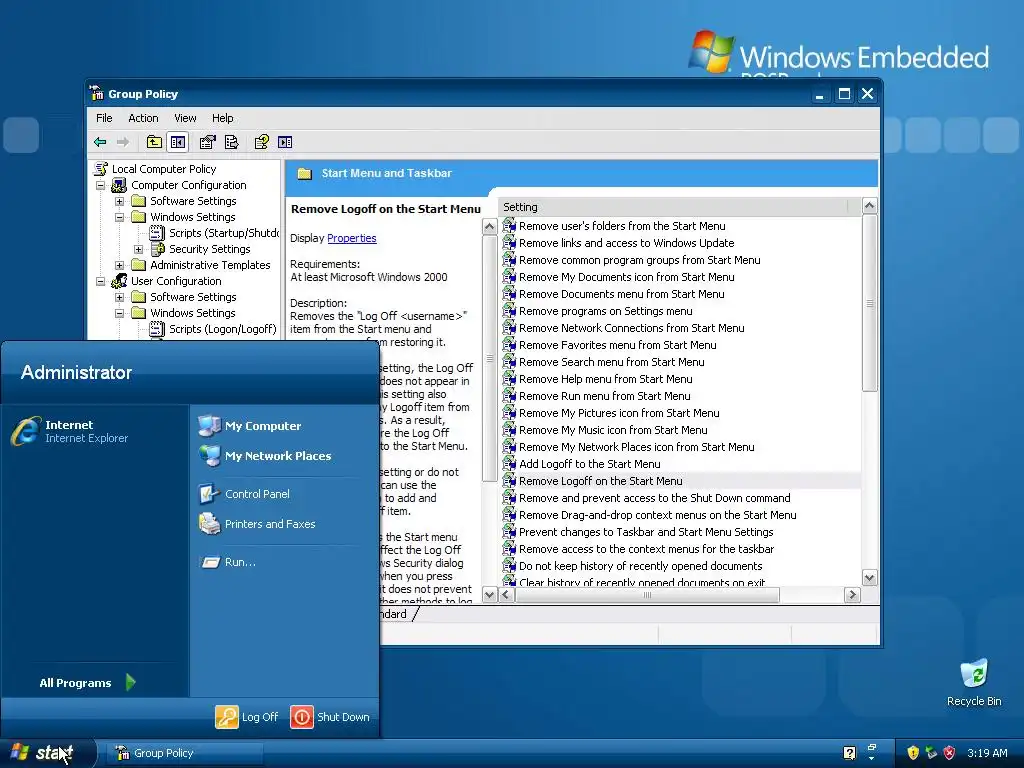Image resolution: width=1024 pixels, height=768 pixels.
Task: Expand Software Settings under Computer Configuration
Action: 120,201
